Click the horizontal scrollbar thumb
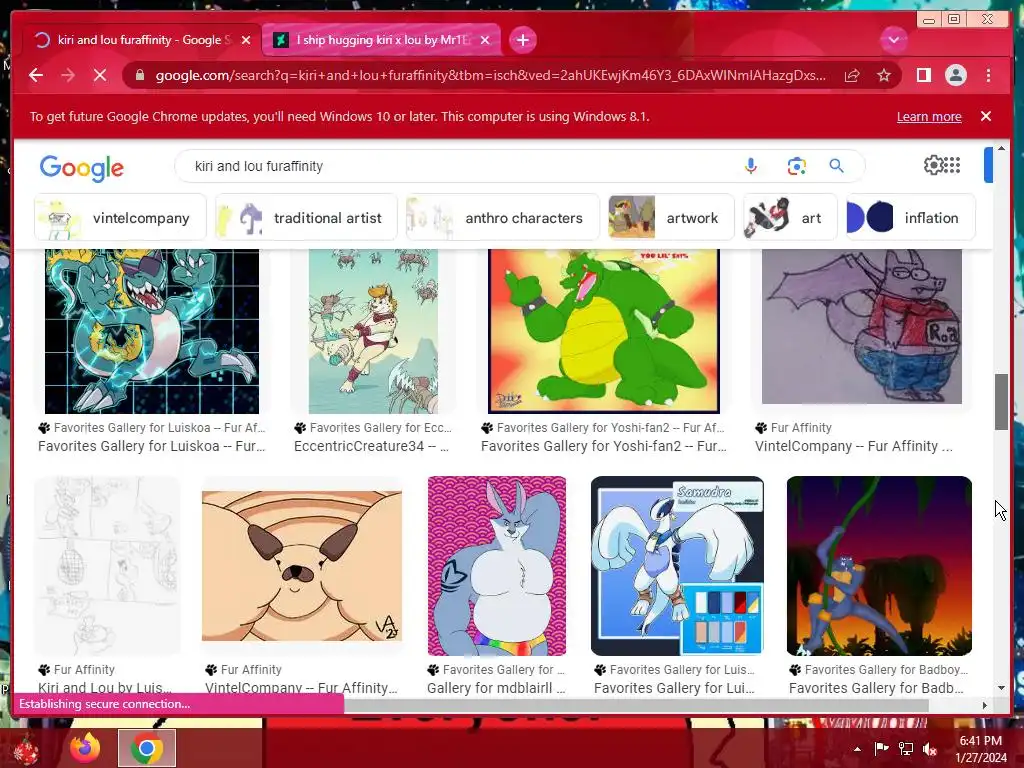This screenshot has height=768, width=1024. 637,705
